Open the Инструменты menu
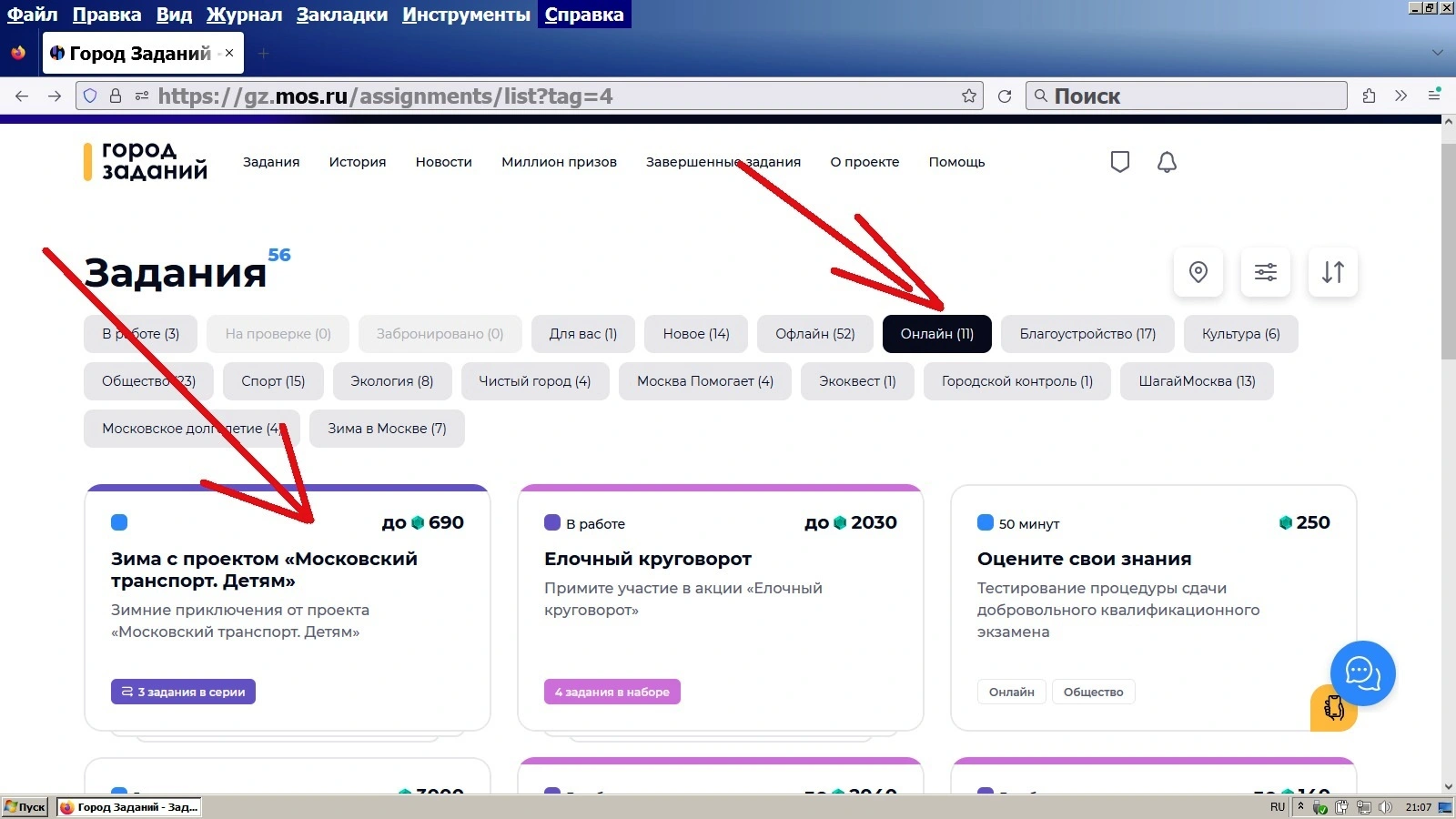Viewport: 1456px width, 819px height. pos(466,15)
